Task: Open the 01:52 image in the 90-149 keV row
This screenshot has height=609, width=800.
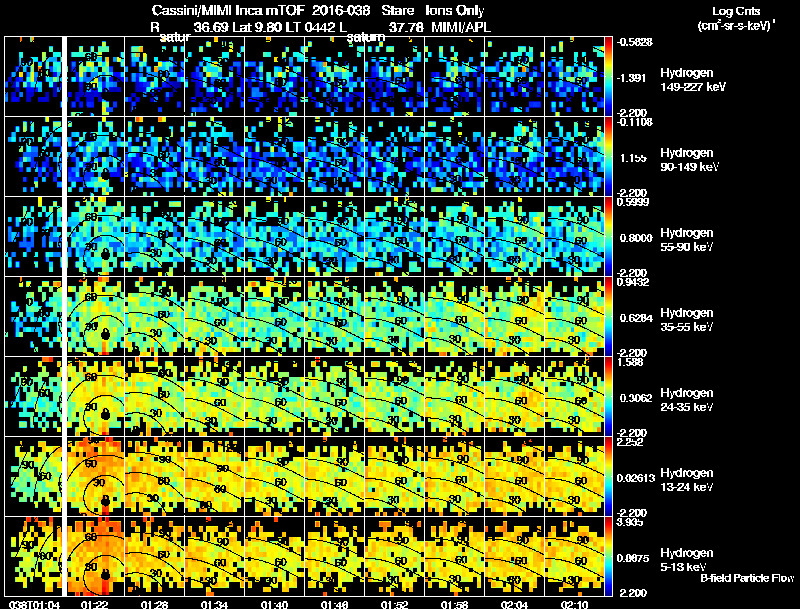Action: click(x=394, y=156)
